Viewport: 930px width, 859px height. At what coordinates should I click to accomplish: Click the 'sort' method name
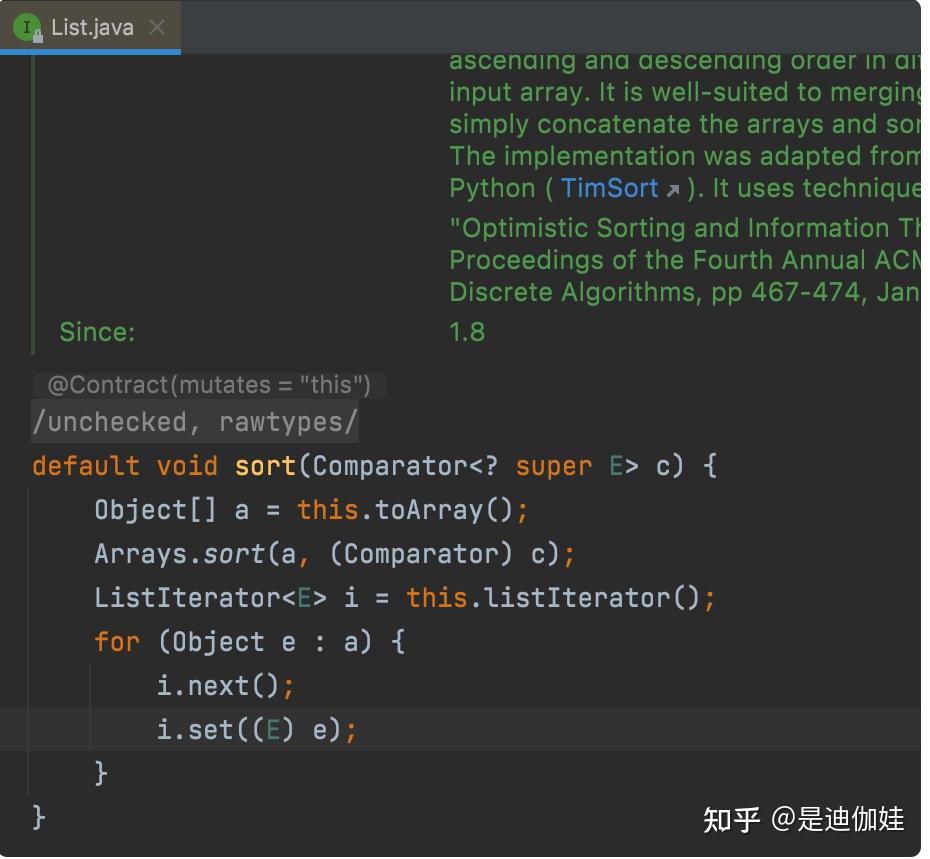[265, 466]
